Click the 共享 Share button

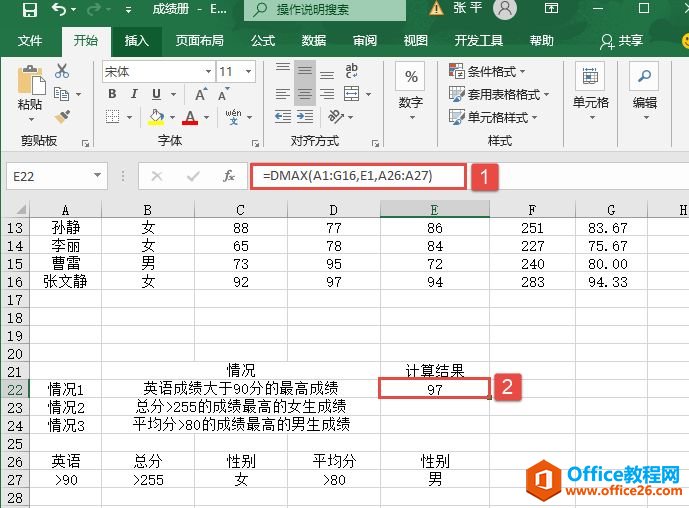point(621,41)
